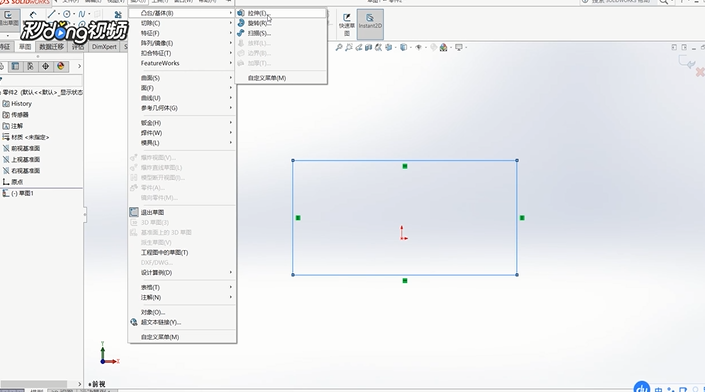
Task: Click the trim entities scissors icon
Action: [118, 15]
